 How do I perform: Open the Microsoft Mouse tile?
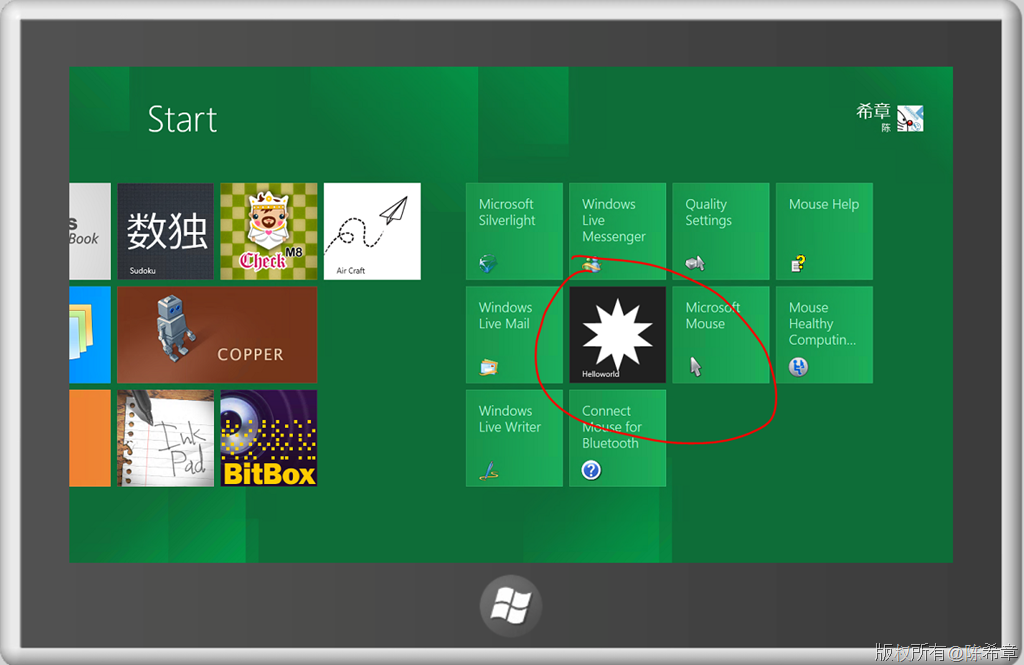720,335
